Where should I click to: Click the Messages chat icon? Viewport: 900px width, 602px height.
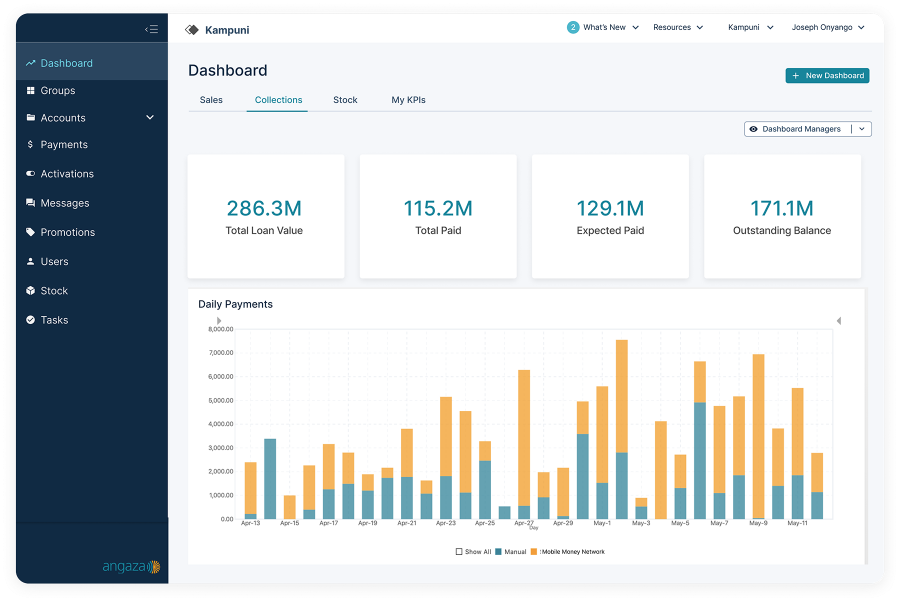(31, 203)
